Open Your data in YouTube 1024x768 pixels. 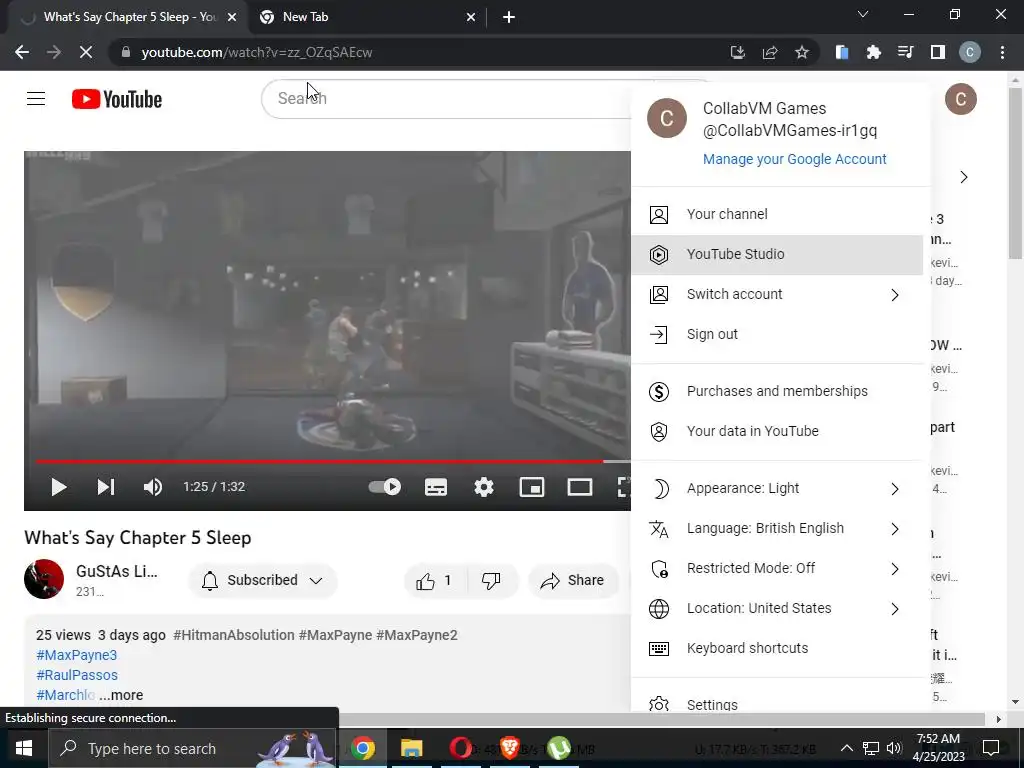[777, 431]
